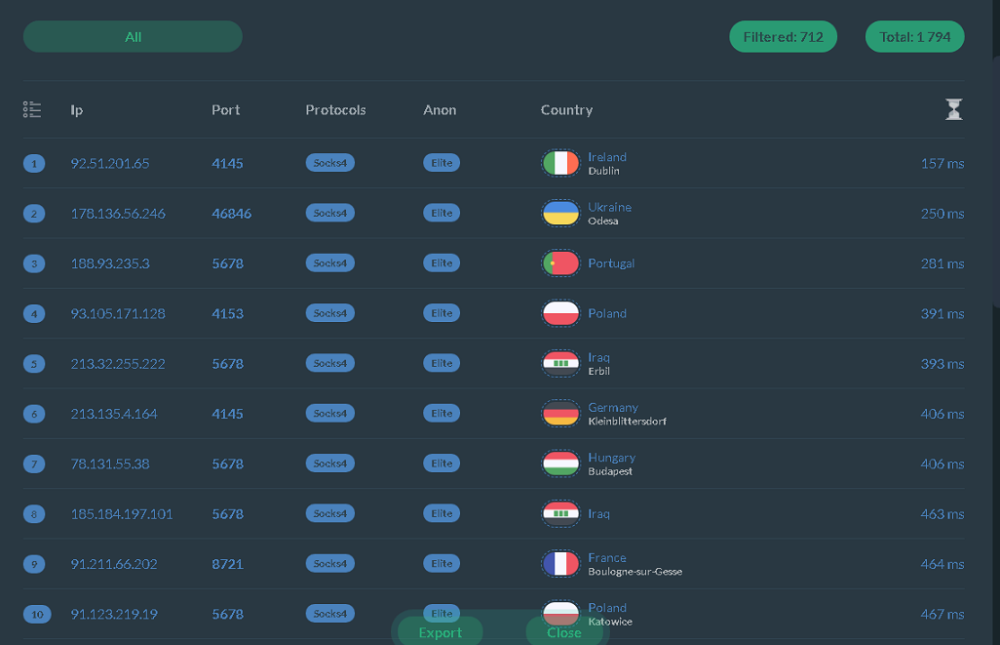Click the Ukraine flag icon
This screenshot has width=1000, height=645.
click(560, 213)
